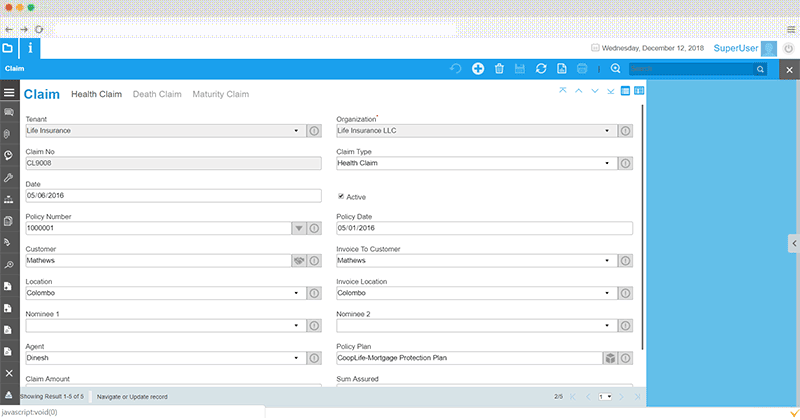800x420 pixels.
Task: Go to the next record in pagination
Action: 622,397
